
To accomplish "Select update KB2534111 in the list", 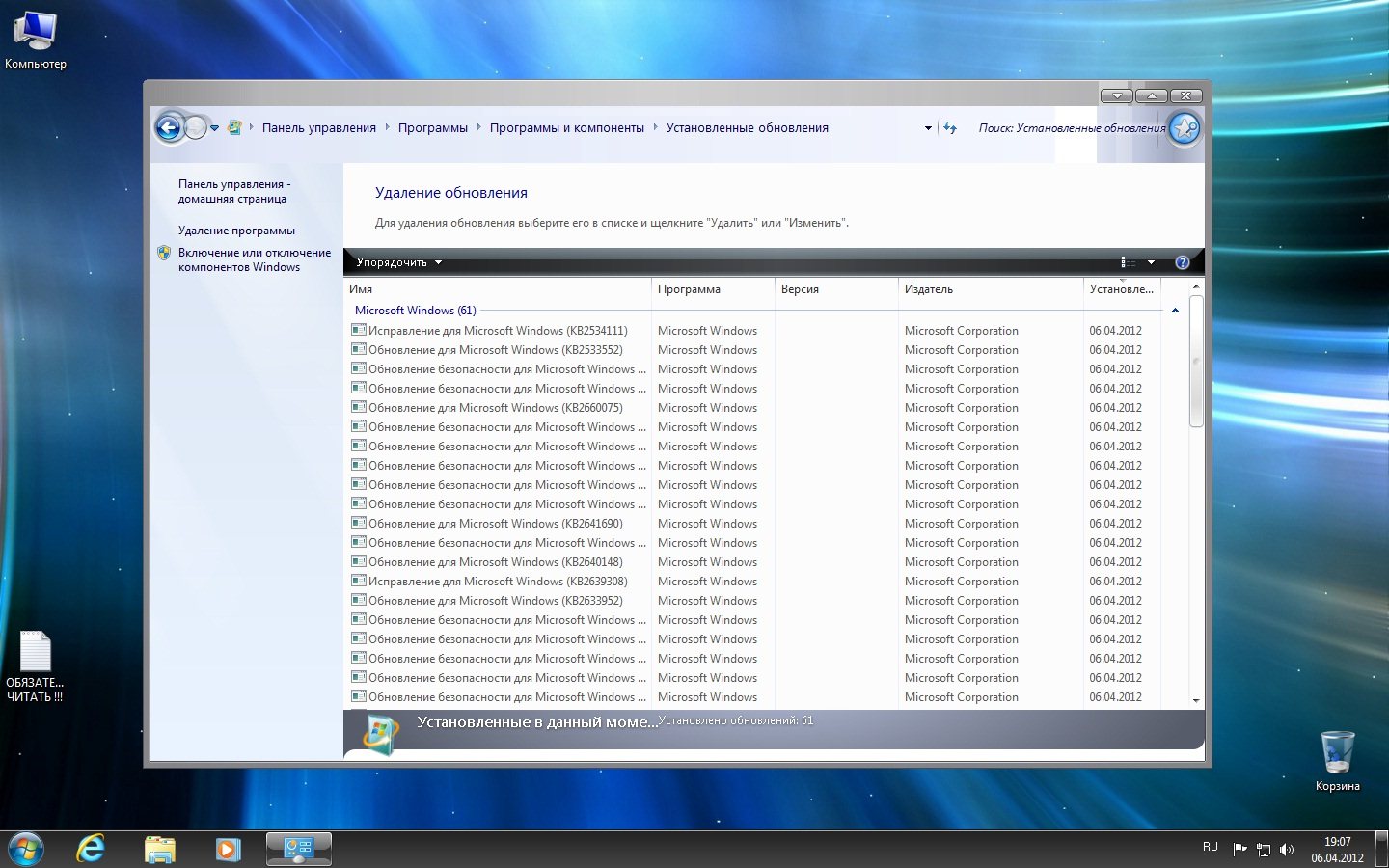I will coord(497,331).
